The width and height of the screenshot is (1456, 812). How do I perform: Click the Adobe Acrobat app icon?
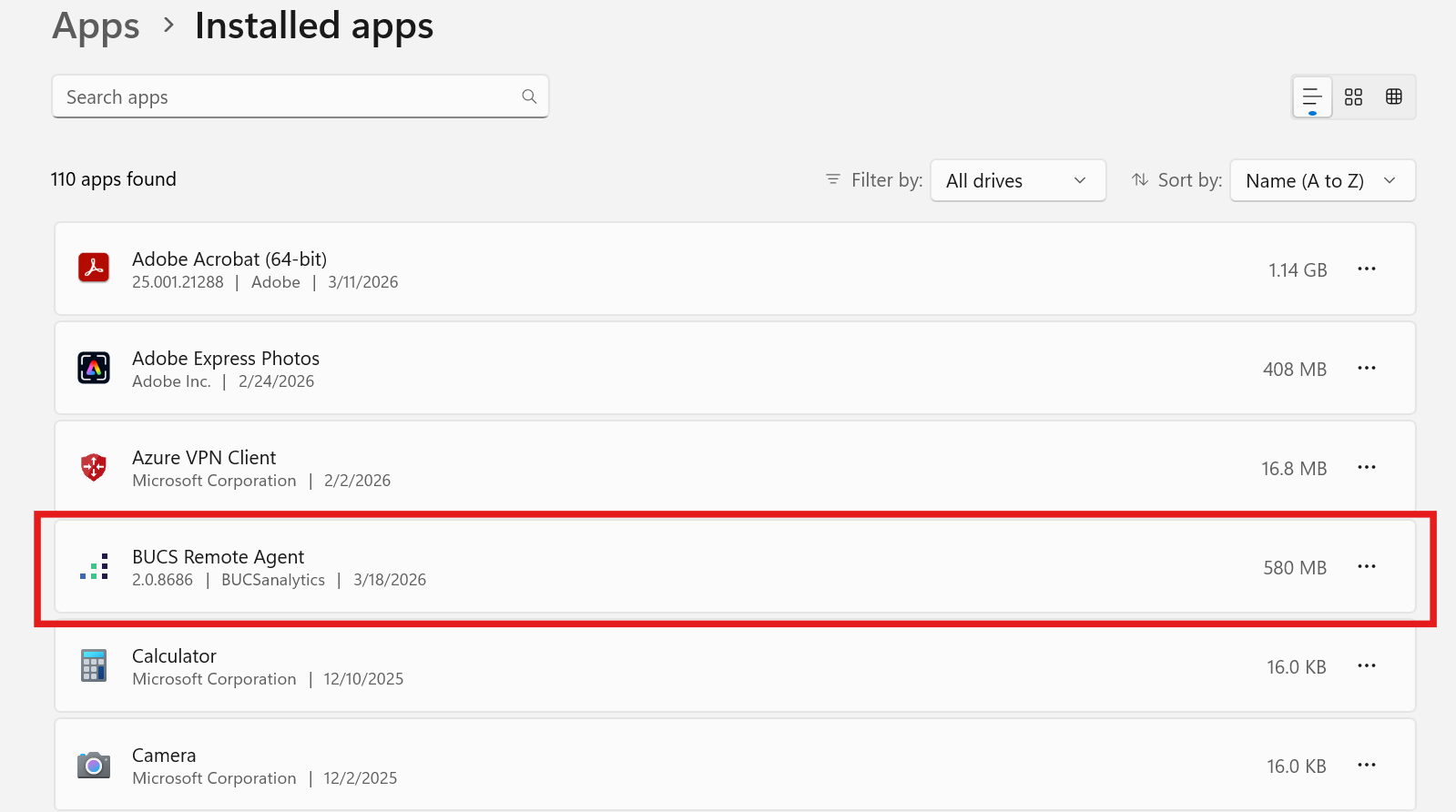tap(94, 269)
